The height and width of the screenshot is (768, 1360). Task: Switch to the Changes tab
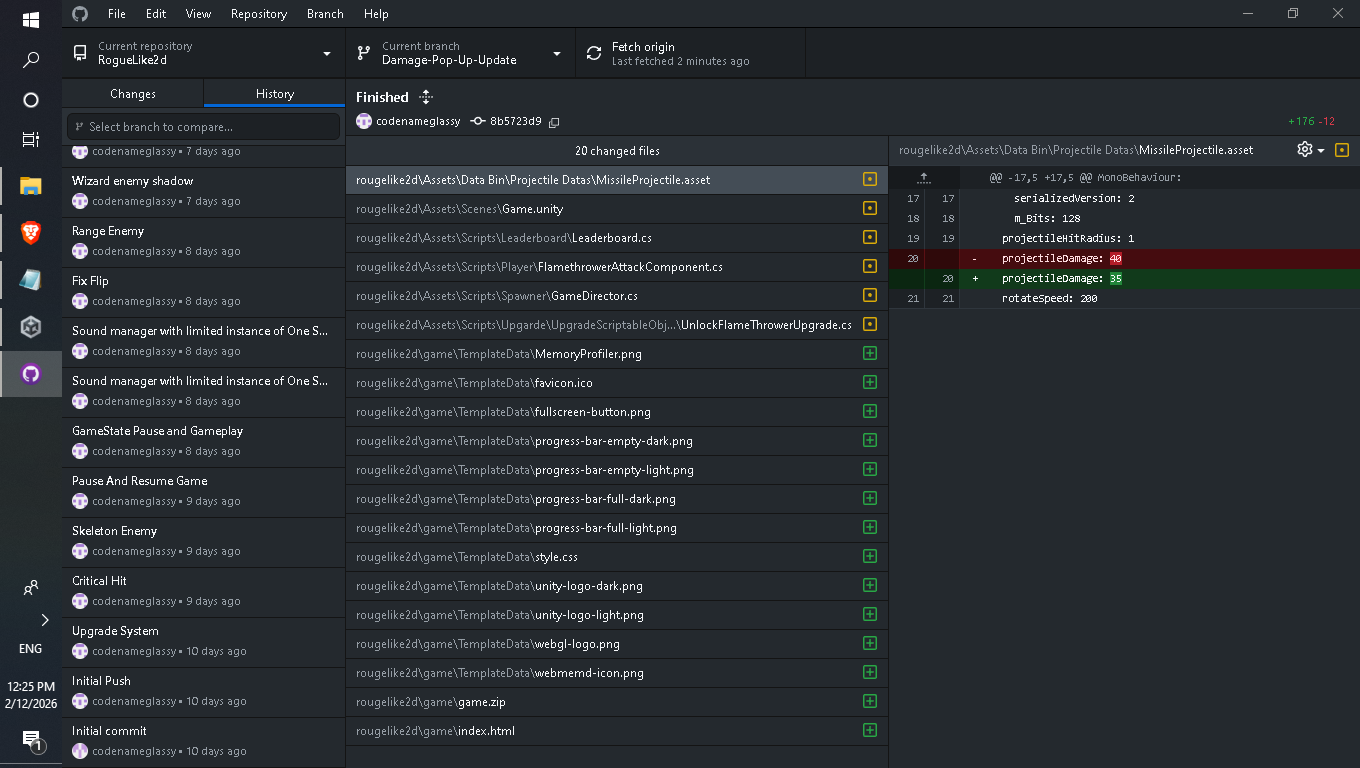pos(133,94)
